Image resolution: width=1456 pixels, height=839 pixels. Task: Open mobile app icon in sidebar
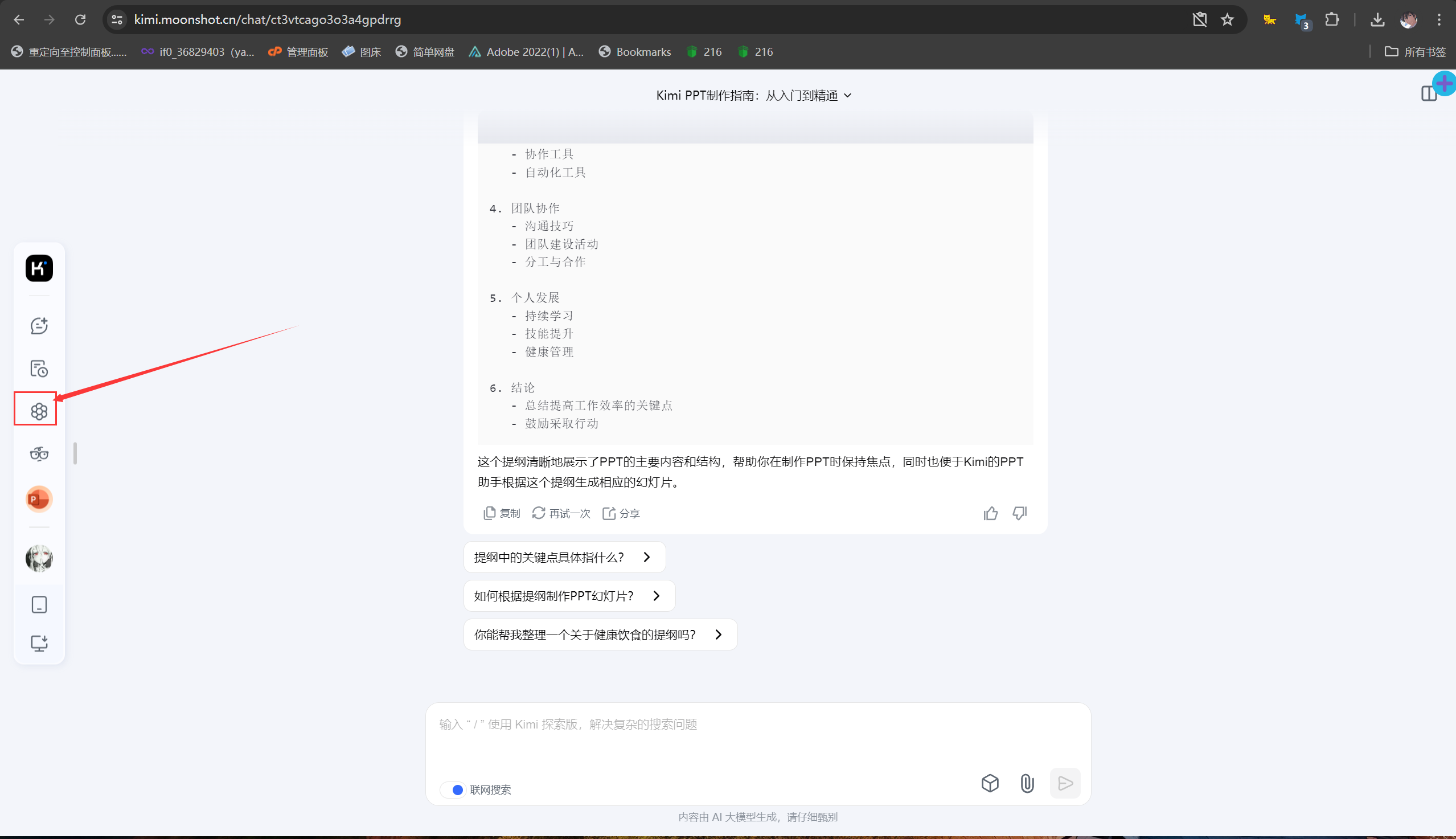click(39, 604)
